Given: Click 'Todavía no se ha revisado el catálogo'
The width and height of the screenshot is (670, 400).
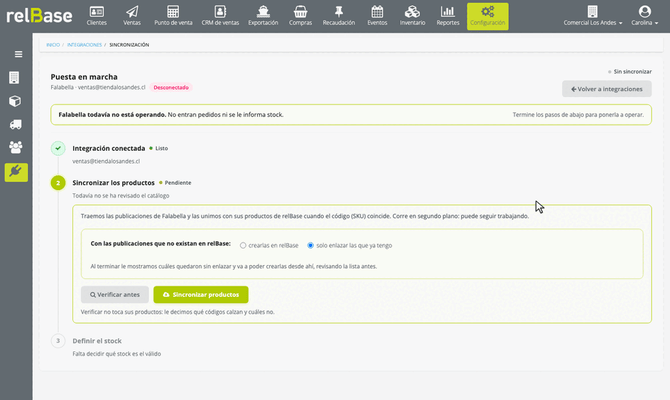Looking at the screenshot, I should click(x=121, y=196).
